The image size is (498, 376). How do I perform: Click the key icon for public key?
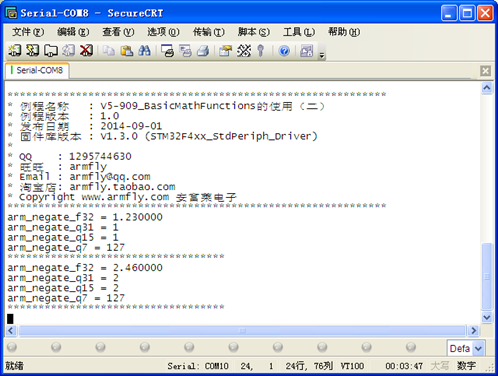pyautogui.click(x=261, y=51)
